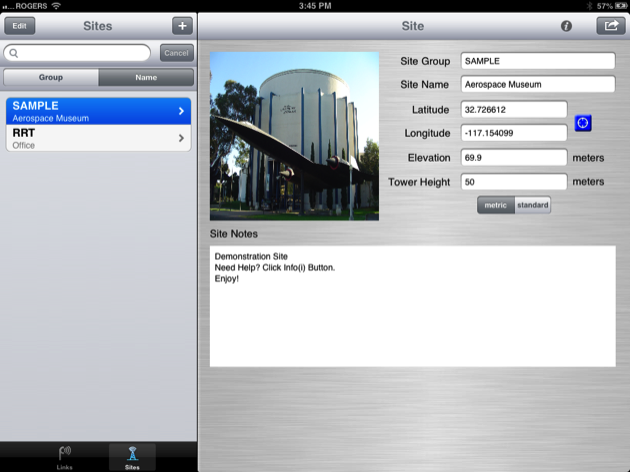Click the Latitude input field
Image resolution: width=630 pixels, height=472 pixels.
[514, 110]
